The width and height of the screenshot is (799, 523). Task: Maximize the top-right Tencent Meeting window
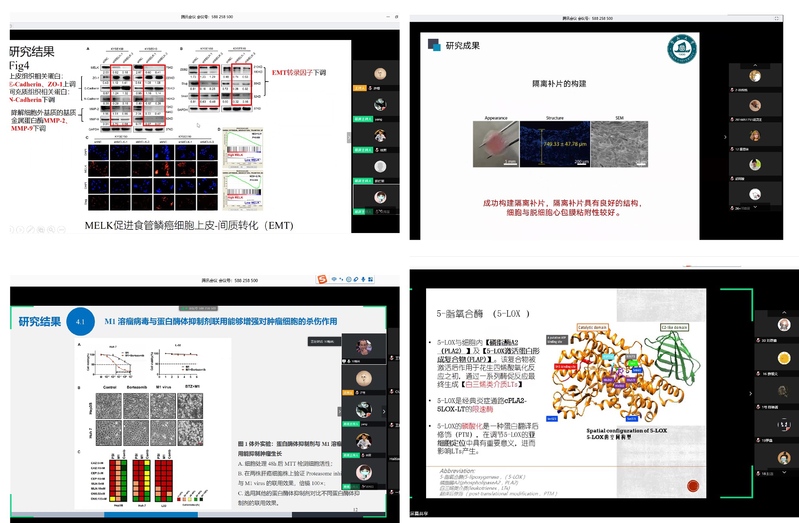tap(777, 18)
